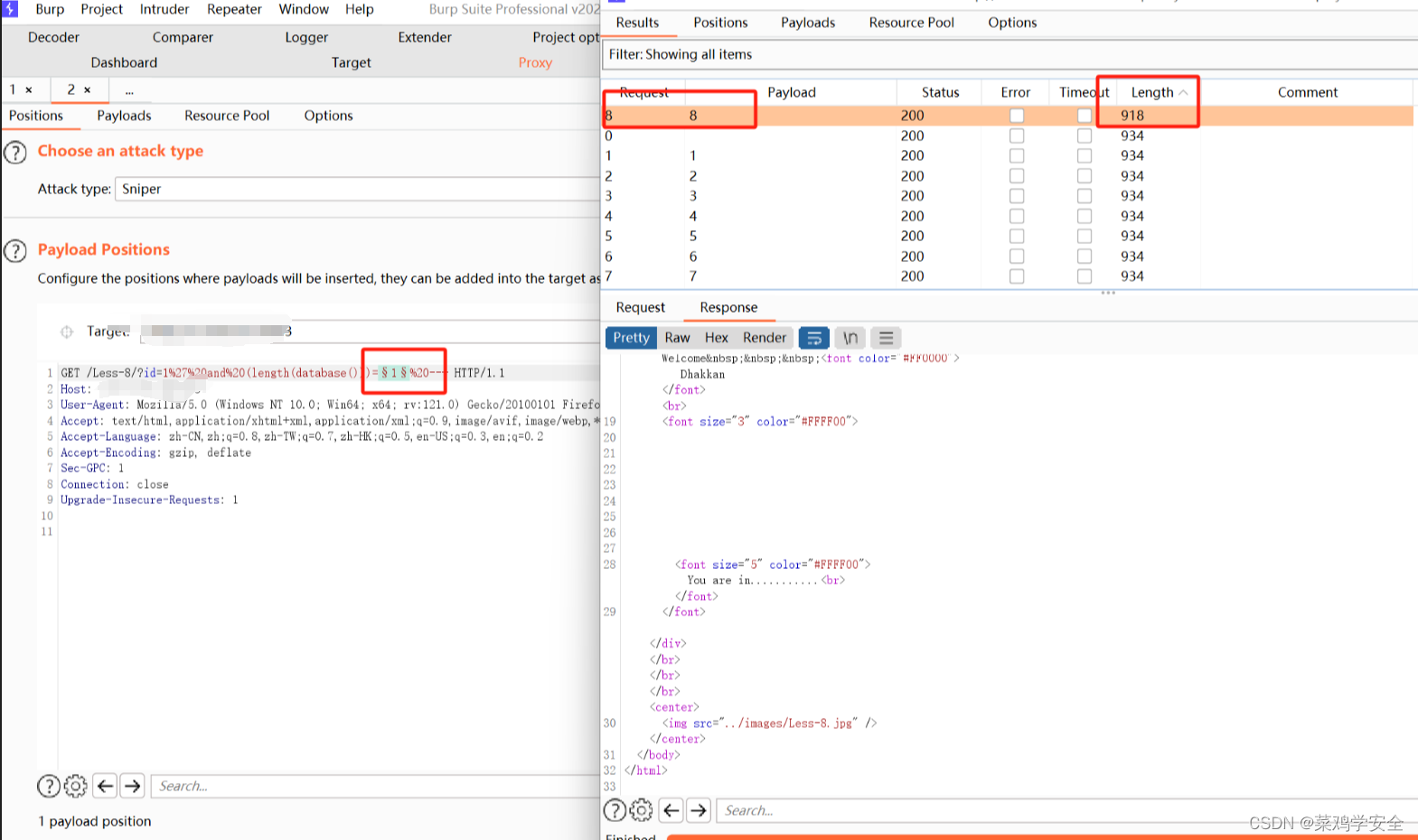The height and width of the screenshot is (840, 1418).
Task: Switch to the Proxy tab
Action: pos(535,62)
